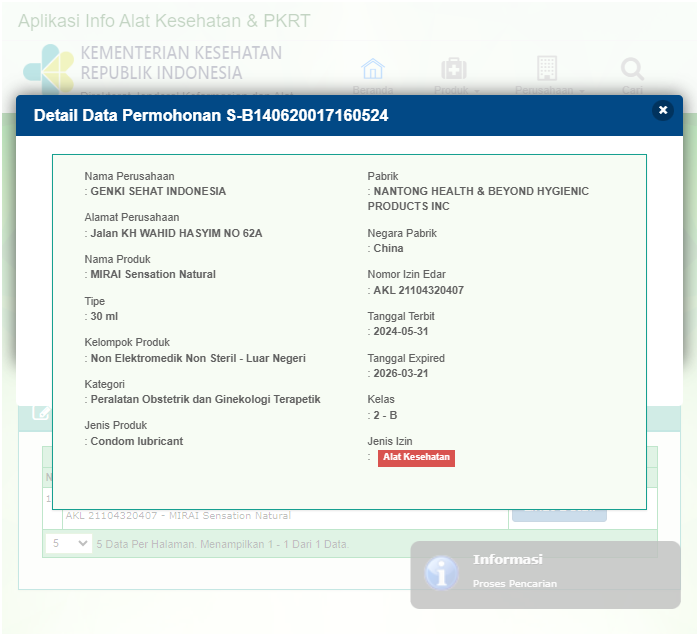Click the product name MIRAI Sensation Natural
The image size is (699, 636).
coord(153,274)
